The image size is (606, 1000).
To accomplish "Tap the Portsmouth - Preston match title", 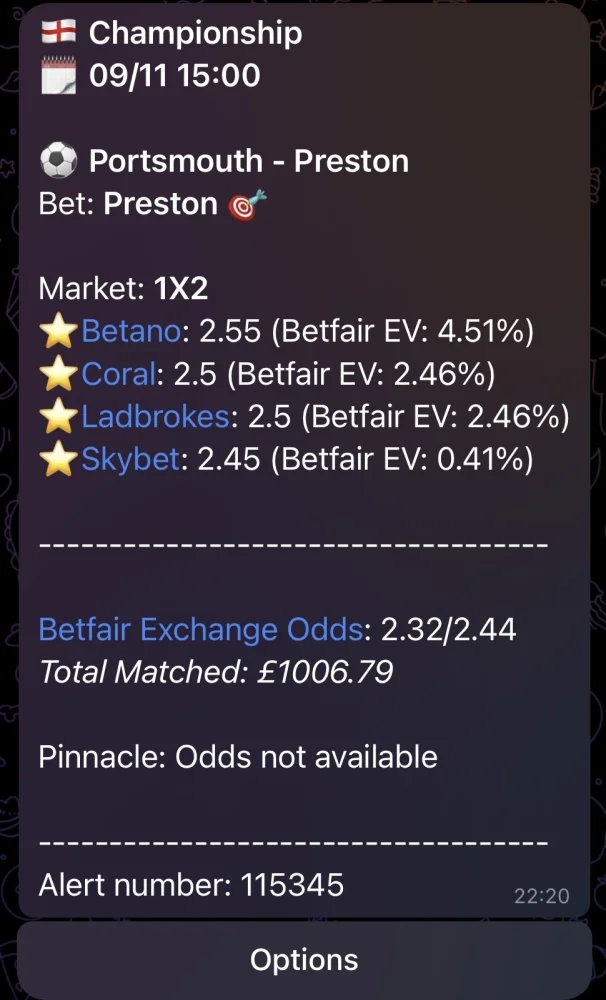I will [248, 160].
